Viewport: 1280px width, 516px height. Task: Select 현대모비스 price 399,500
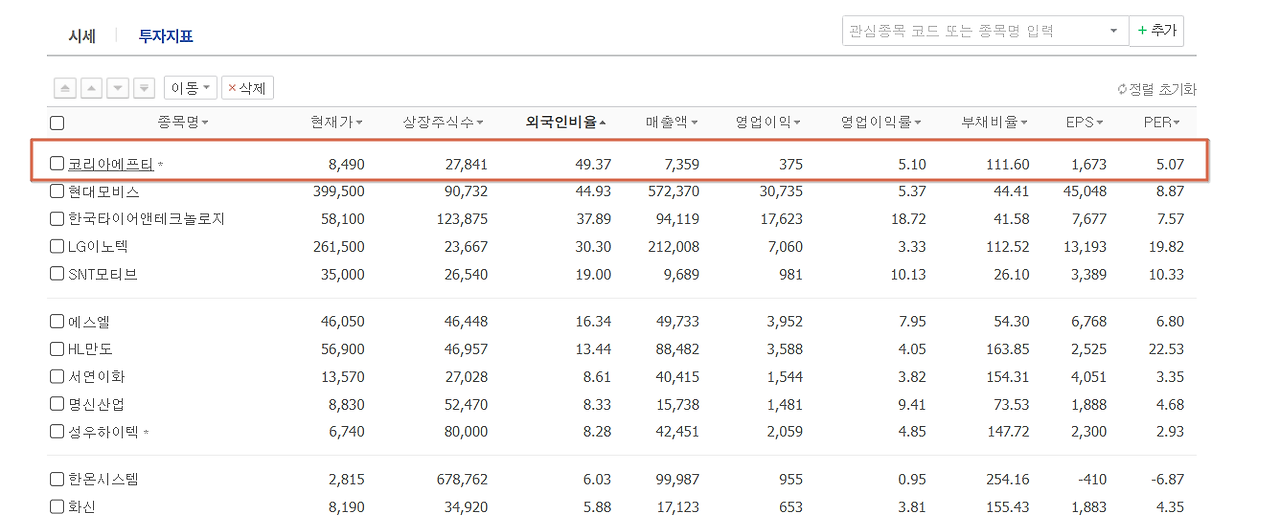340,191
